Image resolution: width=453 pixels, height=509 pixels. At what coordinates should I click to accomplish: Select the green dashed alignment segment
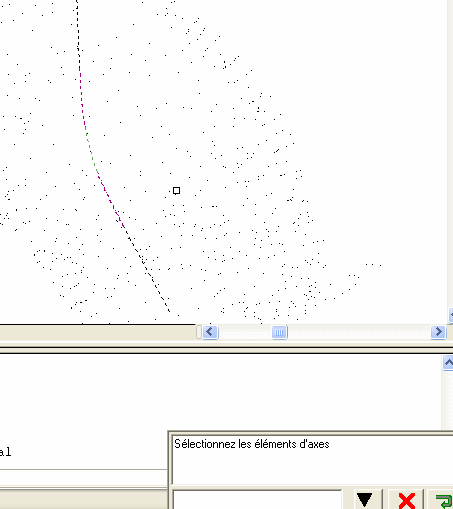point(91,152)
